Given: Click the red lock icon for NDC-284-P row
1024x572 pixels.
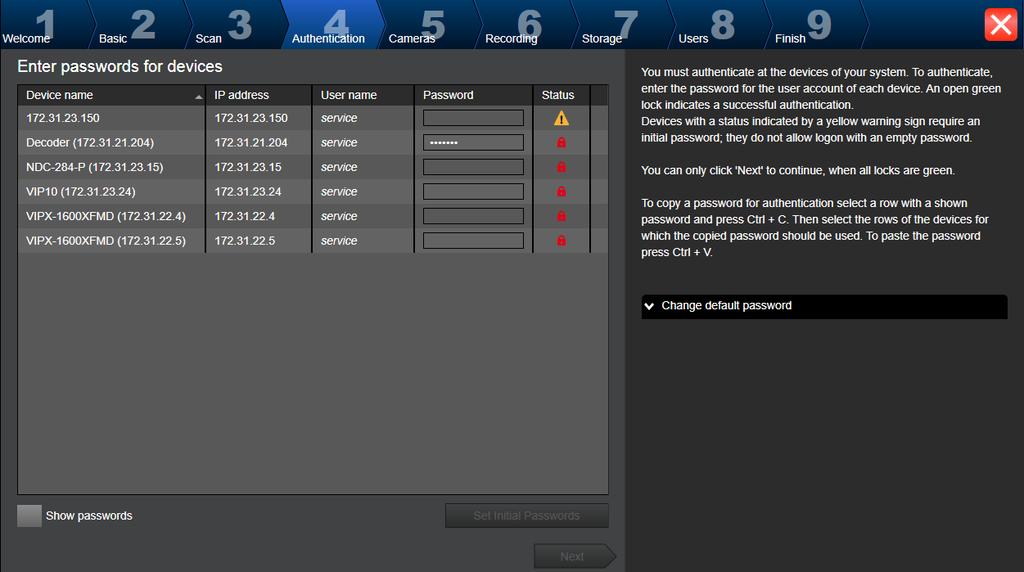Looking at the screenshot, I should tap(561, 167).
